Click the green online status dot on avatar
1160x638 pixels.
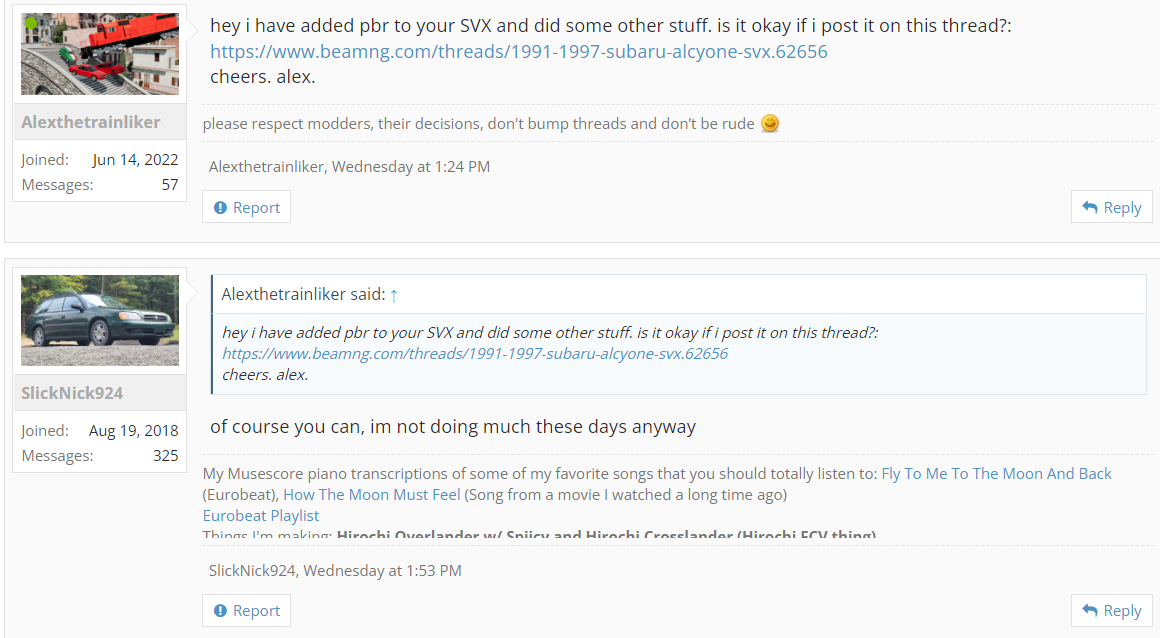[31, 22]
